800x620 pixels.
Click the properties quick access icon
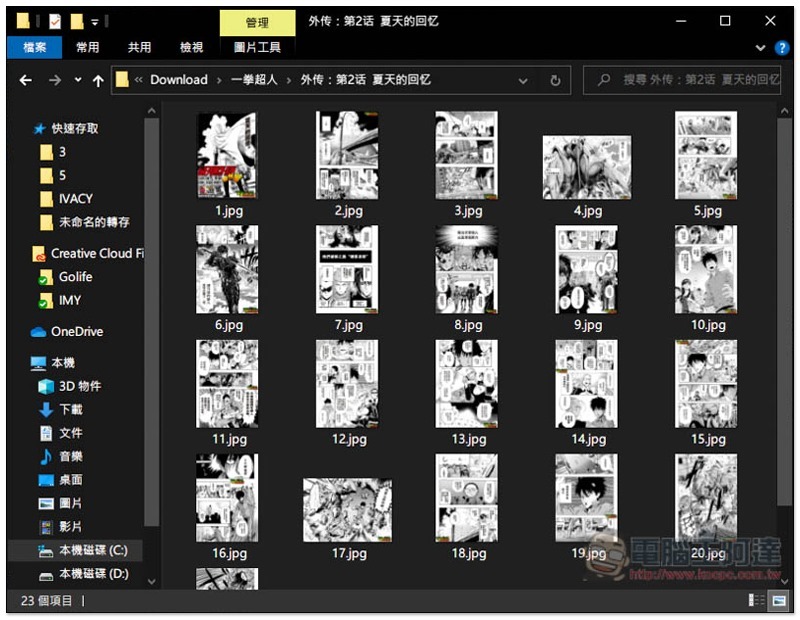point(55,21)
